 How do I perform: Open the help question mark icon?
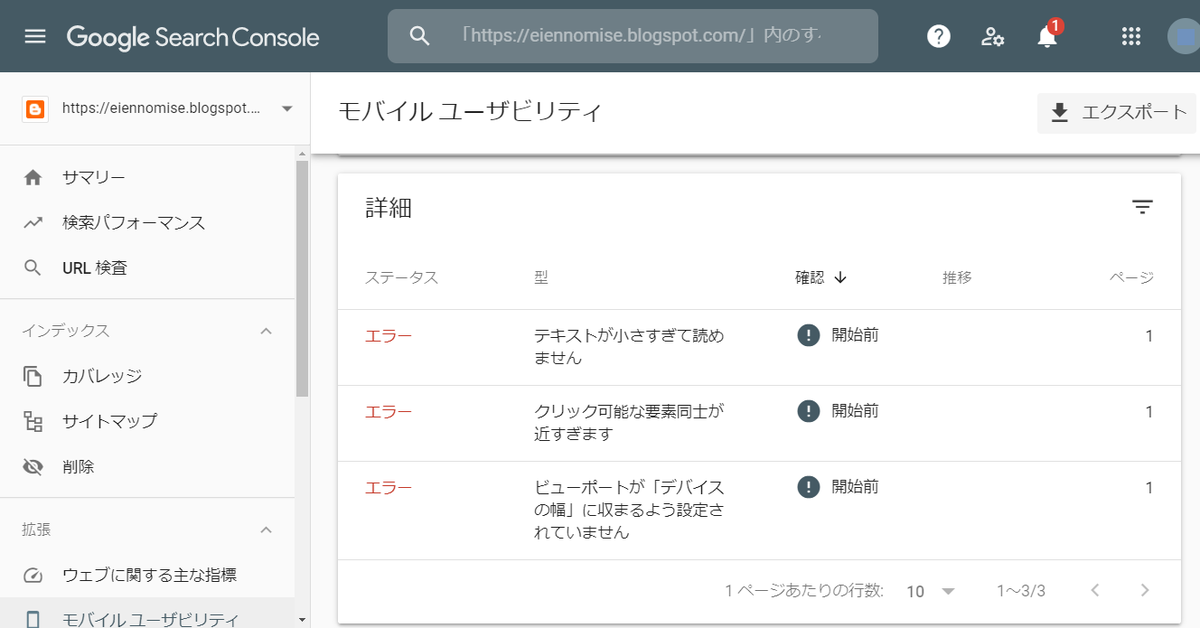(938, 37)
